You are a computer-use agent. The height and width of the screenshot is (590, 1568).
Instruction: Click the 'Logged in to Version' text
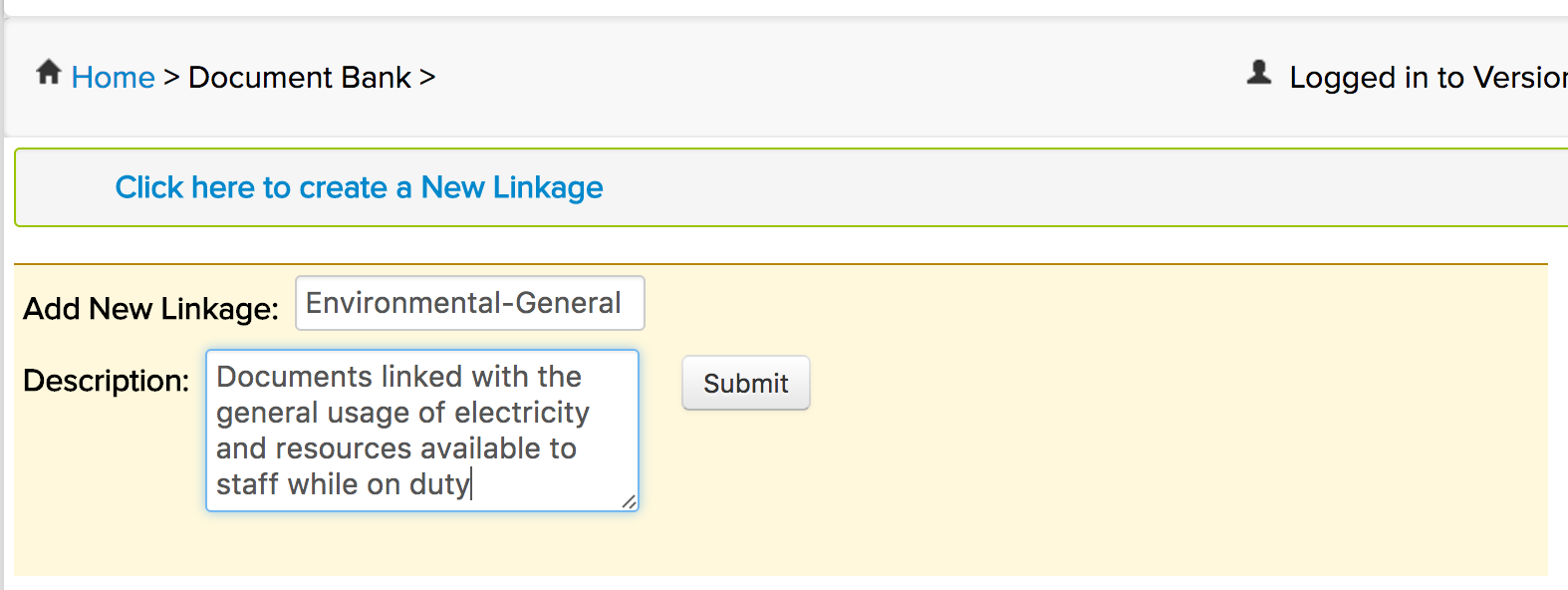tap(1429, 77)
